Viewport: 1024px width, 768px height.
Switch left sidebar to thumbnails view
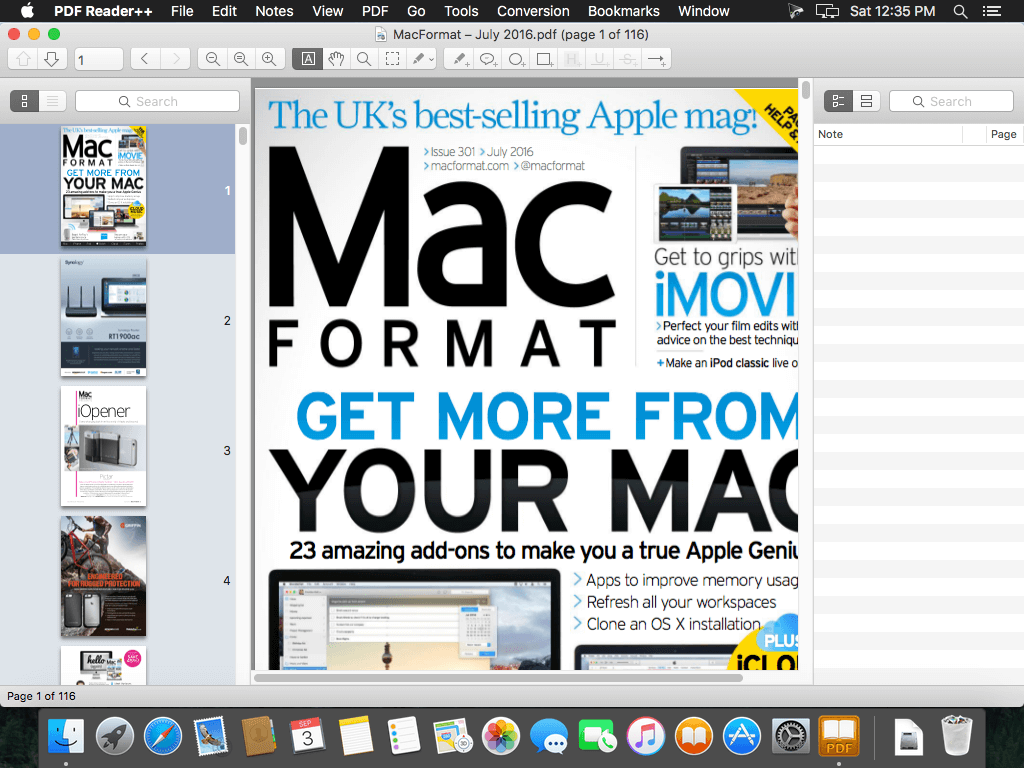click(x=24, y=101)
